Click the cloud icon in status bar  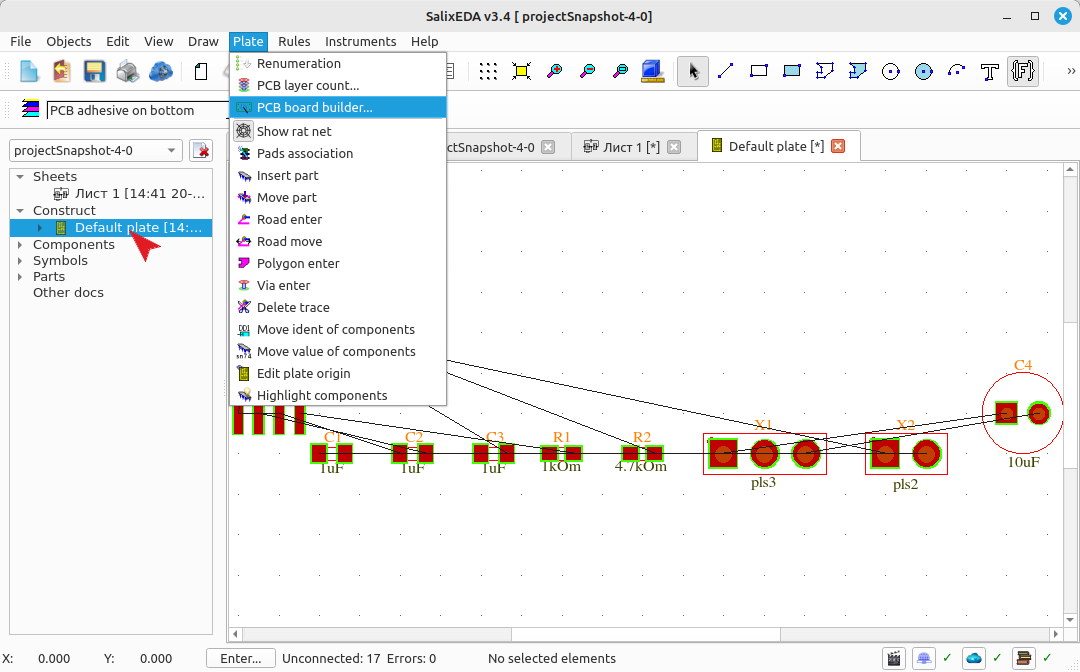[x=974, y=658]
